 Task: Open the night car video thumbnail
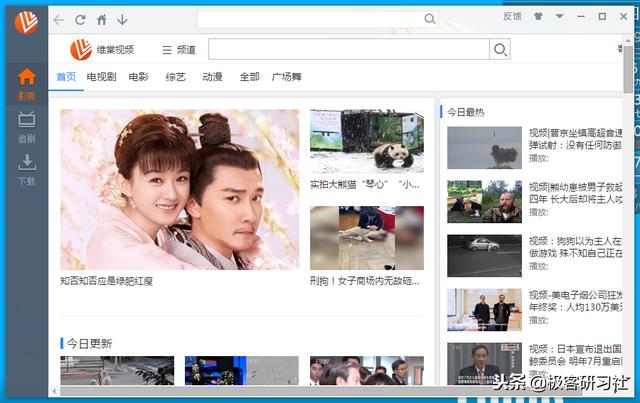tap(484, 256)
